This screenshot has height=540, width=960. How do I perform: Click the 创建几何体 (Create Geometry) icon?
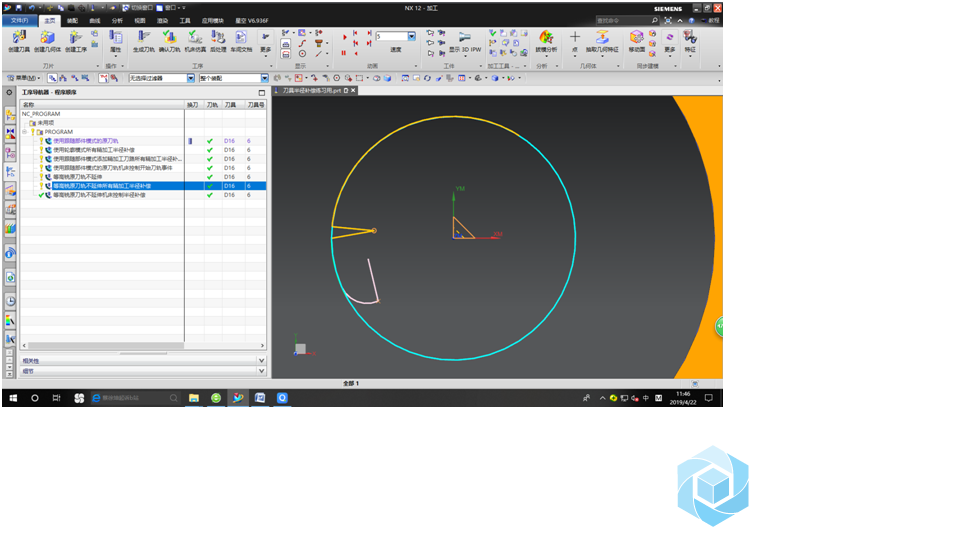pos(47,38)
